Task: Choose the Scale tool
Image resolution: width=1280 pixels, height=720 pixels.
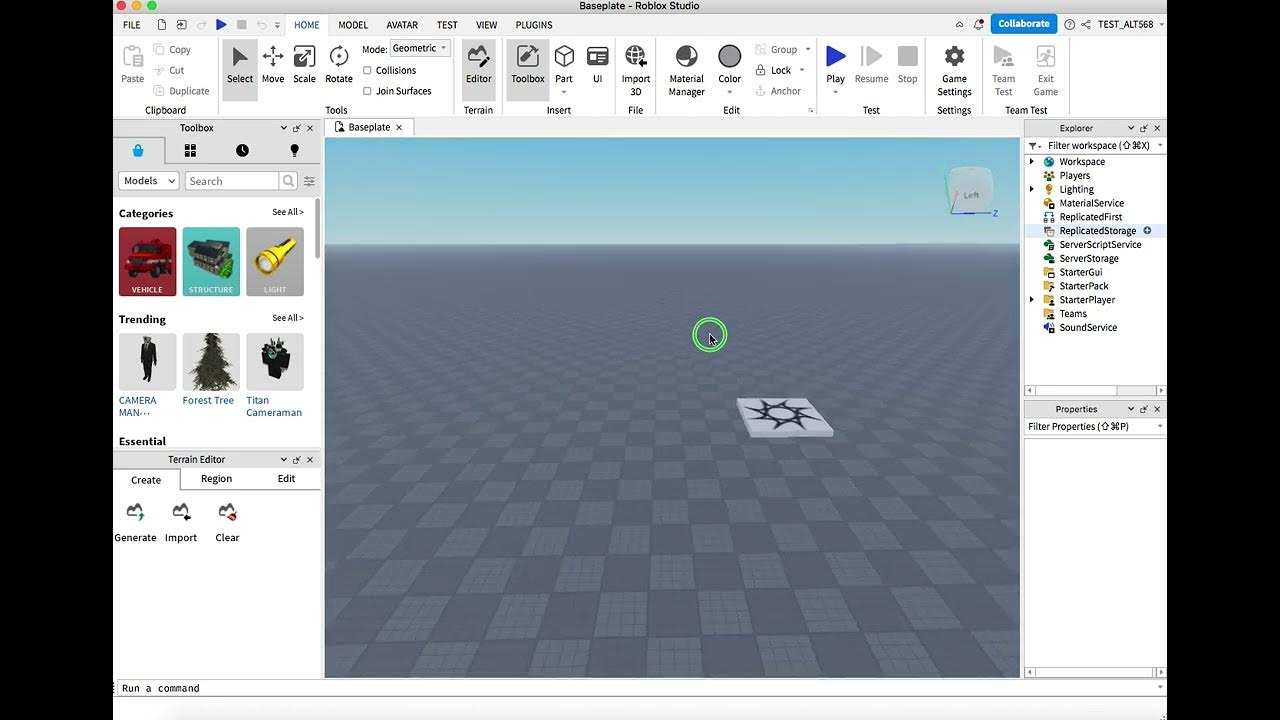Action: 305,65
